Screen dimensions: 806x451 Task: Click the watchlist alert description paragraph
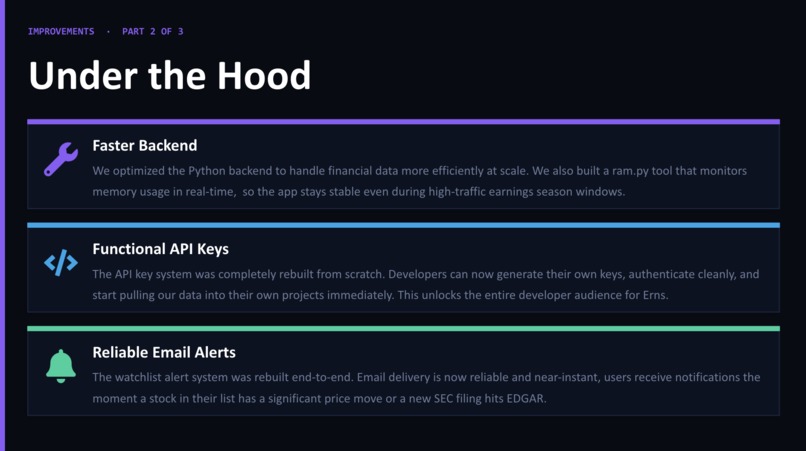426,388
